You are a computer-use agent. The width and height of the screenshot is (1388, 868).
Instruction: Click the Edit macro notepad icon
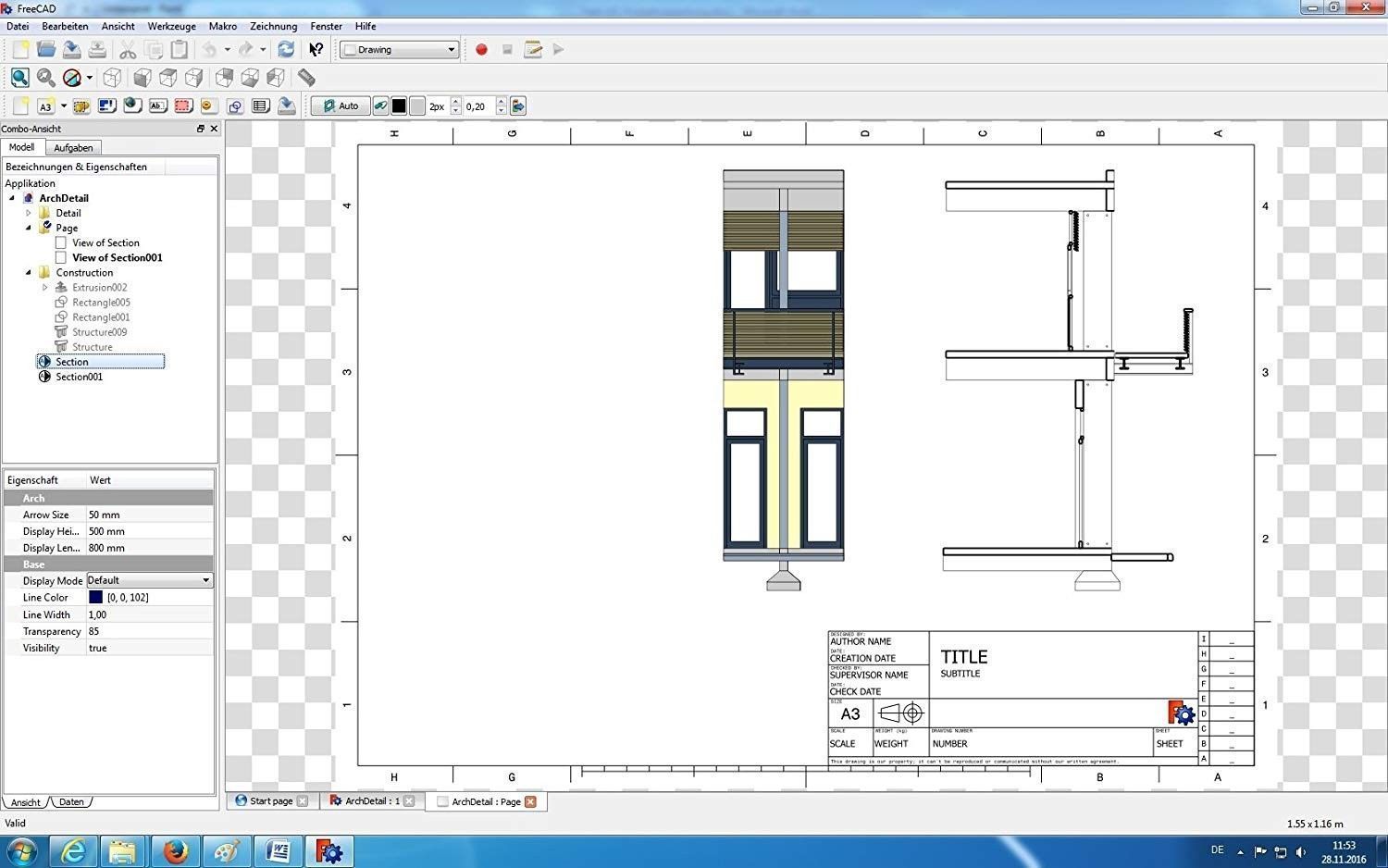point(533,50)
